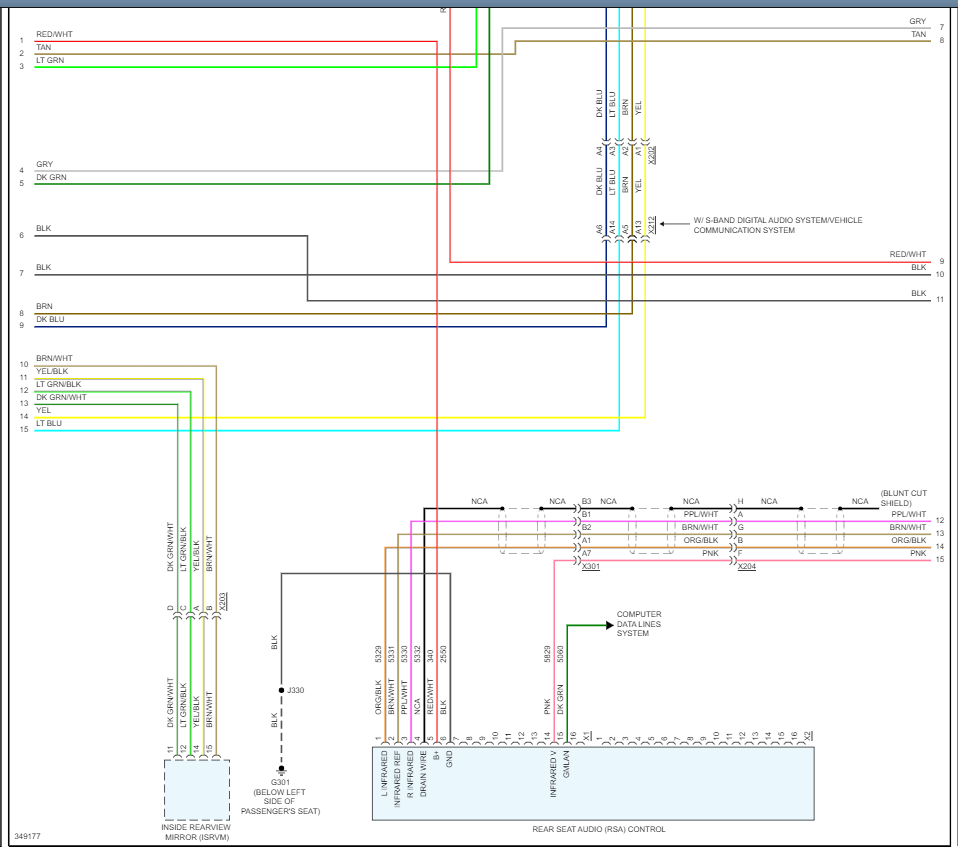Click terminal A7 at connector X301
Screen dimensions: 958x849
587,553
